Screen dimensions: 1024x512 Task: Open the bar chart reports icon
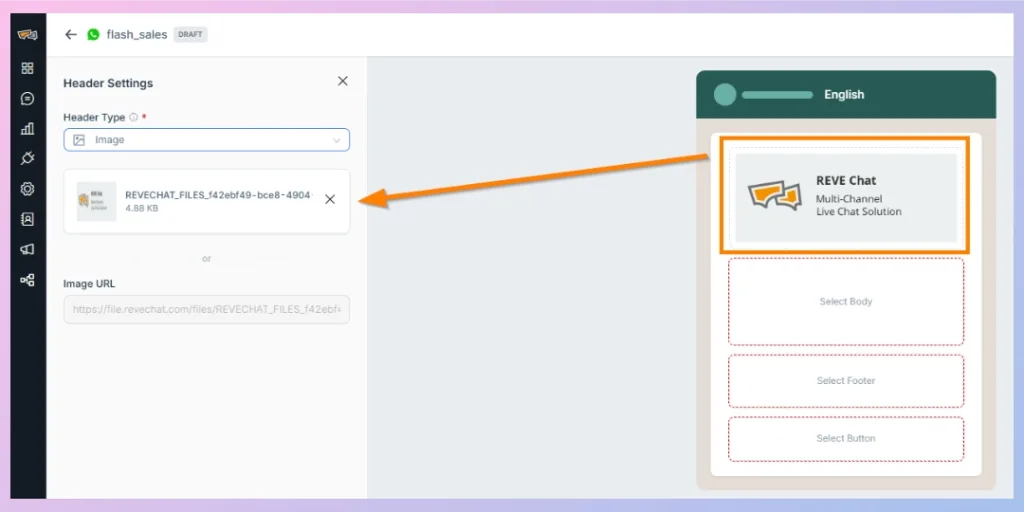[27, 129]
